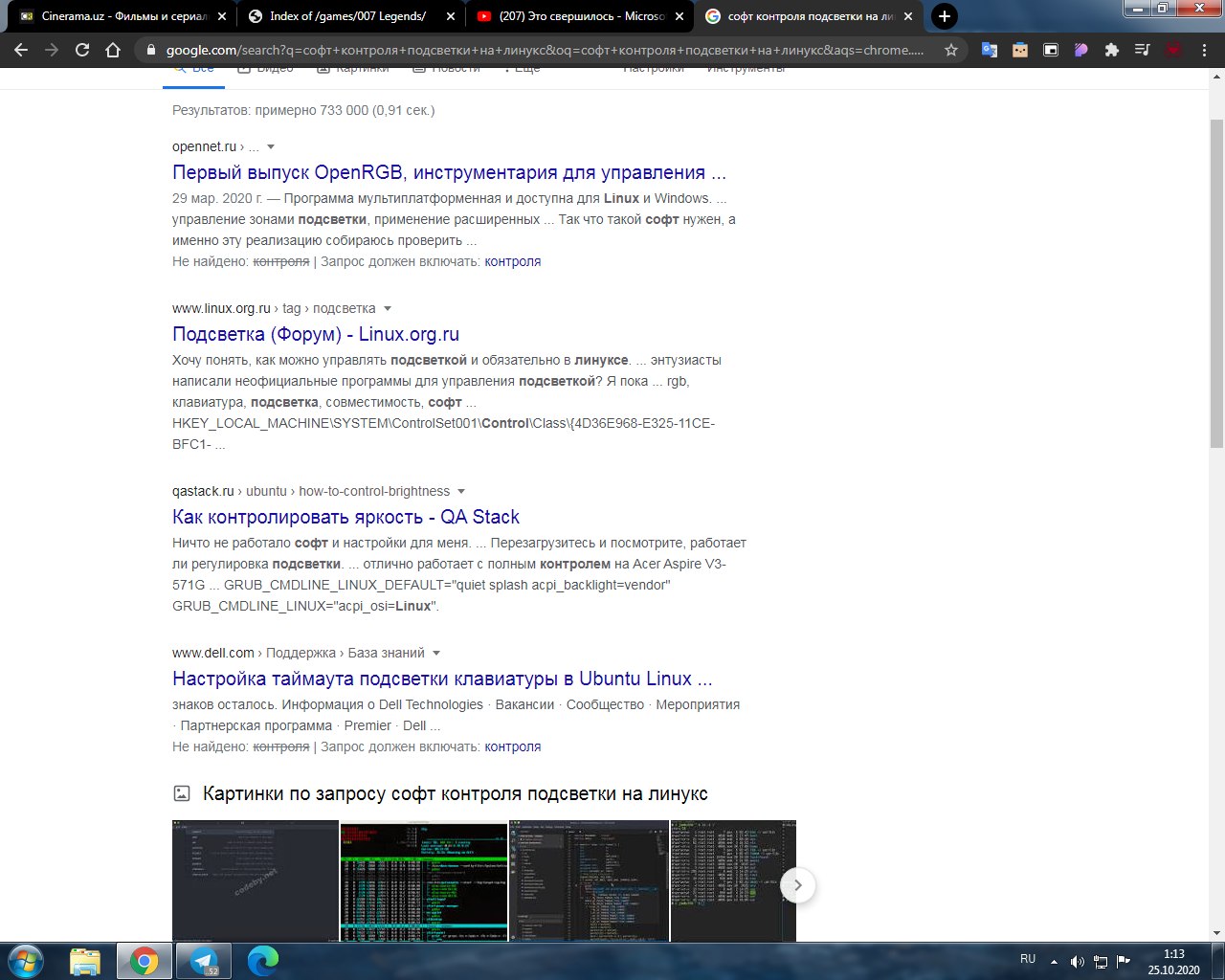Open the network connection tray icon
The height and width of the screenshot is (980, 1225).
[1101, 961]
